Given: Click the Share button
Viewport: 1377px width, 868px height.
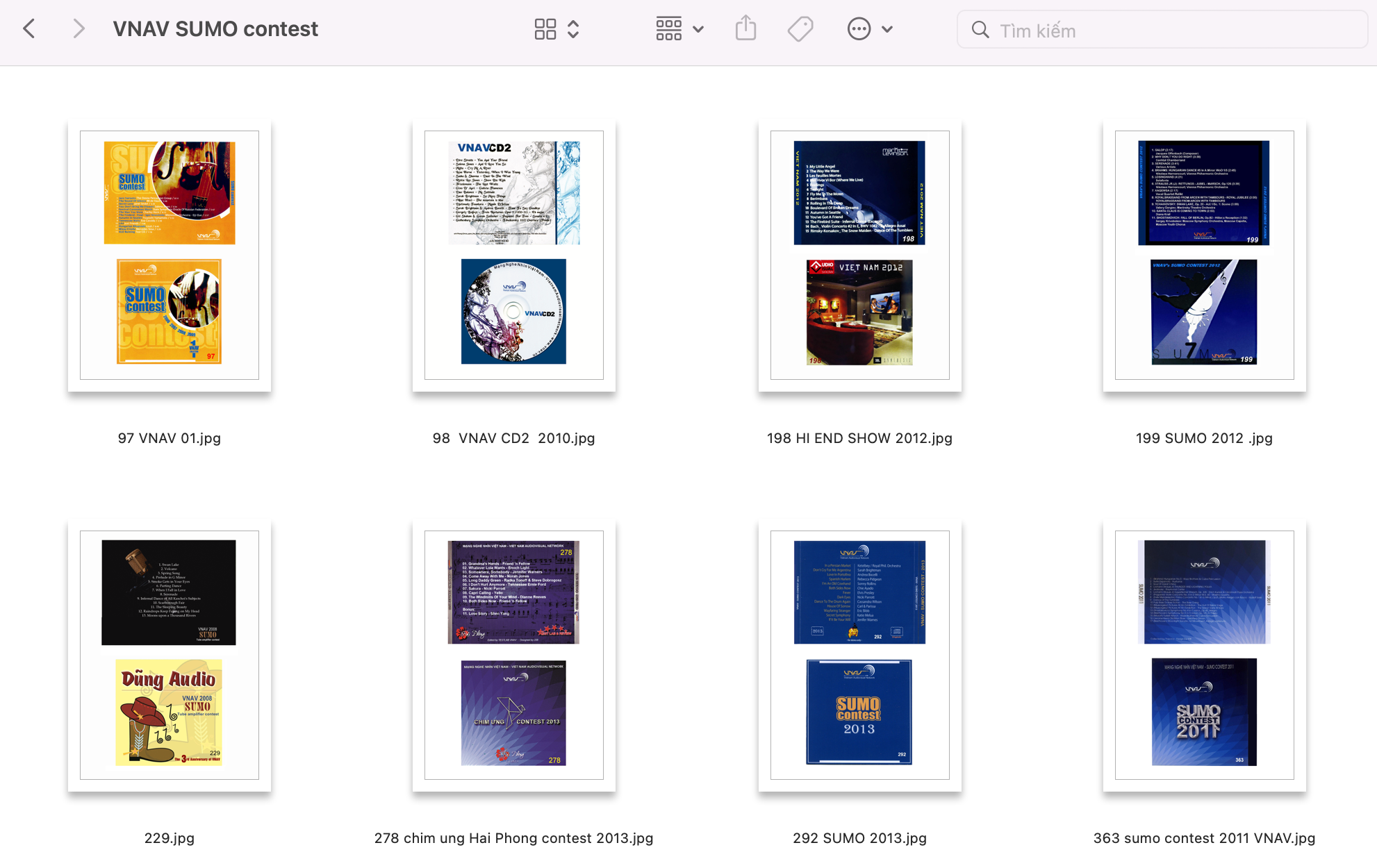Looking at the screenshot, I should pyautogui.click(x=745, y=28).
